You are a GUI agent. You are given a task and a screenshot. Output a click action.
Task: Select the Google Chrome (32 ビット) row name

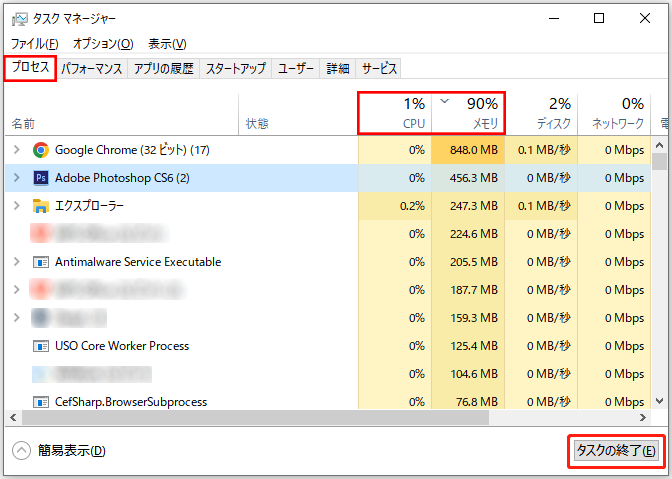132,150
